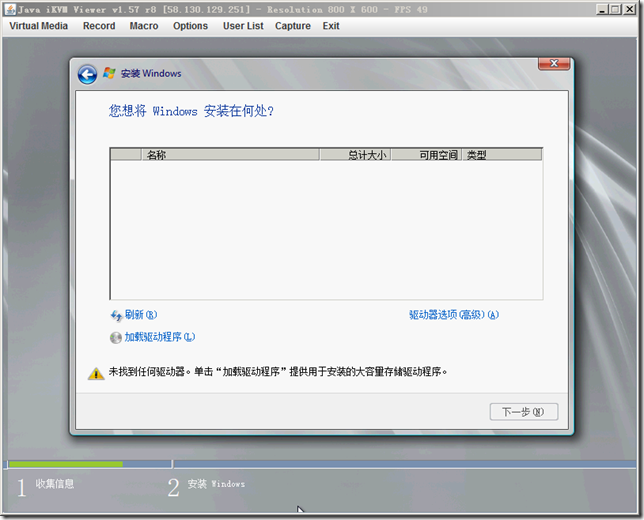Click the 您想将 Windows 安装在何处 heading
Viewport: 644px width, 520px height.
tap(191, 111)
